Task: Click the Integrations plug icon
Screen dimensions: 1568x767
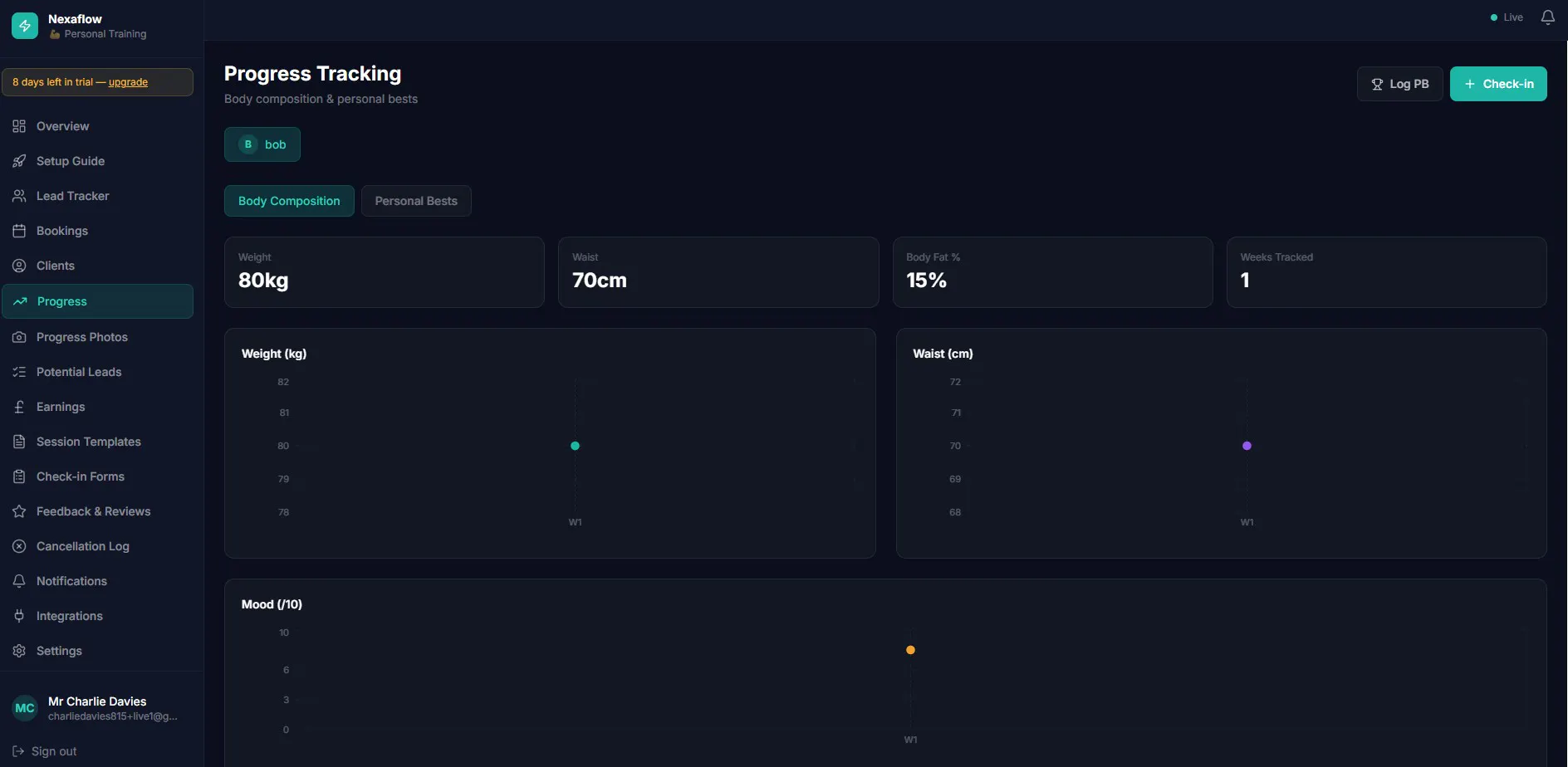Action: click(x=19, y=616)
